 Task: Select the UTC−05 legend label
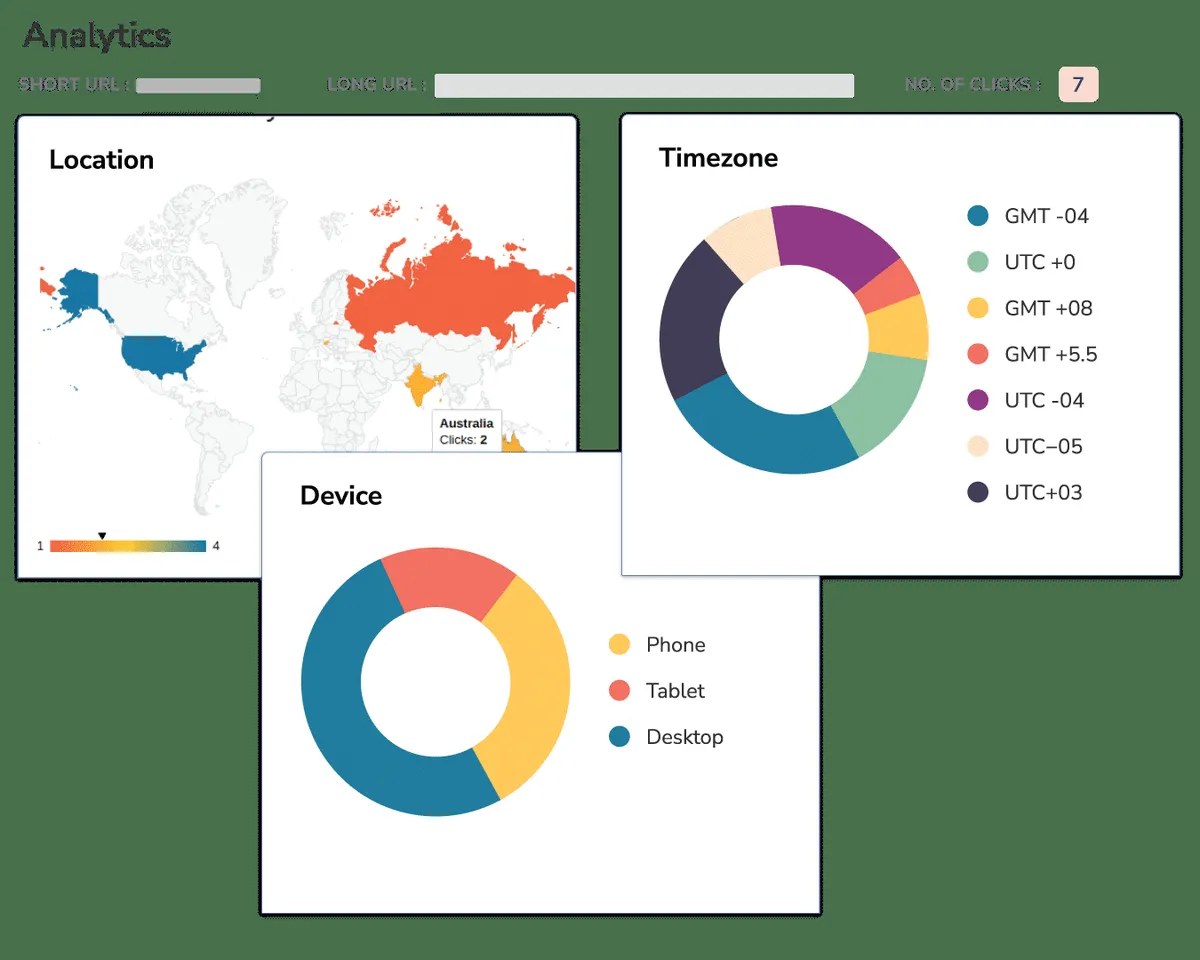pyautogui.click(x=1044, y=446)
